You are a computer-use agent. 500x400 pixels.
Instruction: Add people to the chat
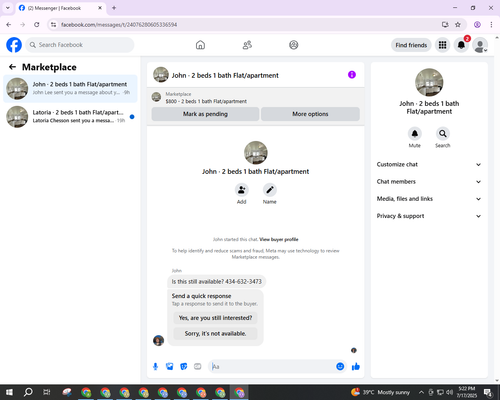[242, 190]
